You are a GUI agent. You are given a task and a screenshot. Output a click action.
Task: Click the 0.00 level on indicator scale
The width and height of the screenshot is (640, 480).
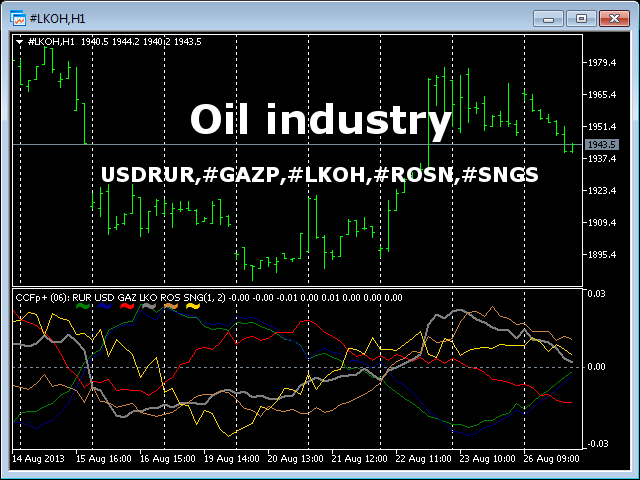(x=596, y=367)
